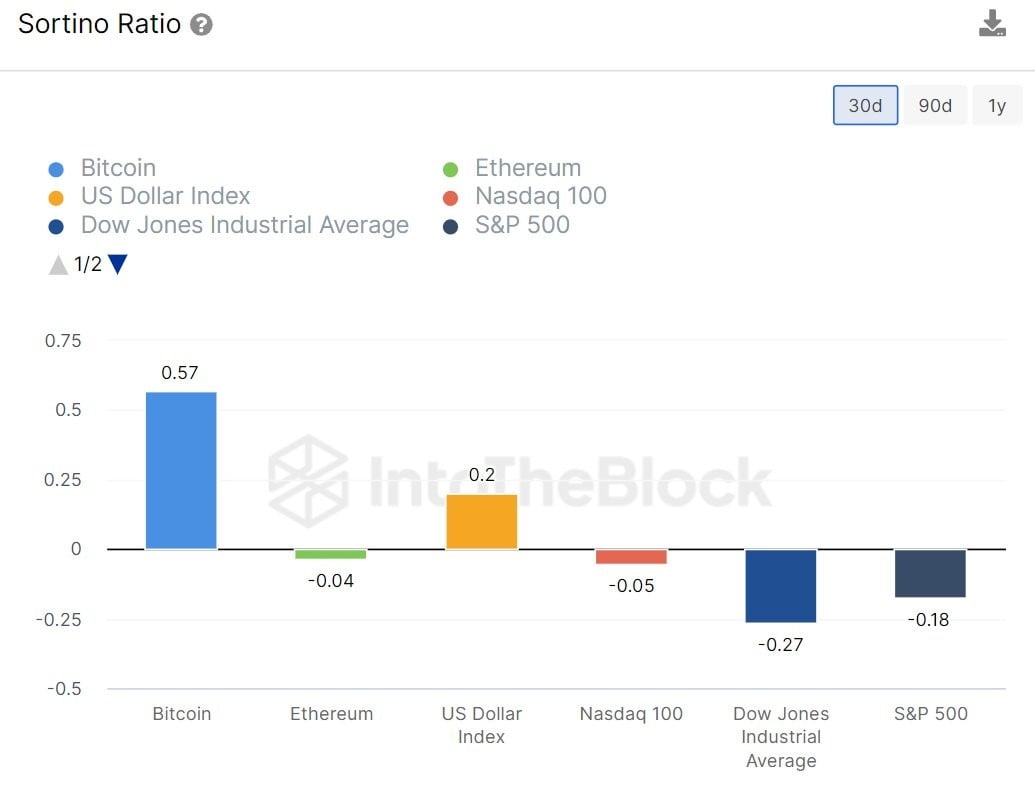Screen dimensions: 1035x803
Task: Click the blue Bitcoin legend dot
Action: click(x=56, y=170)
